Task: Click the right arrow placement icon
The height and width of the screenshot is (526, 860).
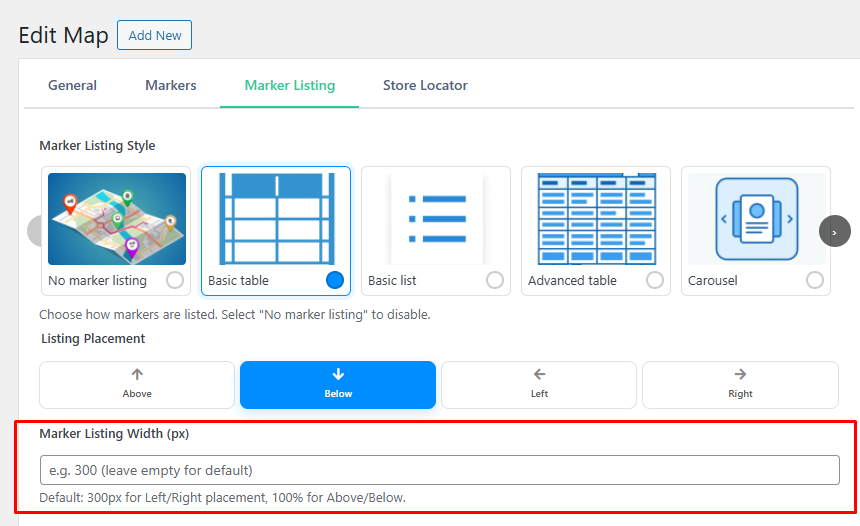Action: (740, 375)
